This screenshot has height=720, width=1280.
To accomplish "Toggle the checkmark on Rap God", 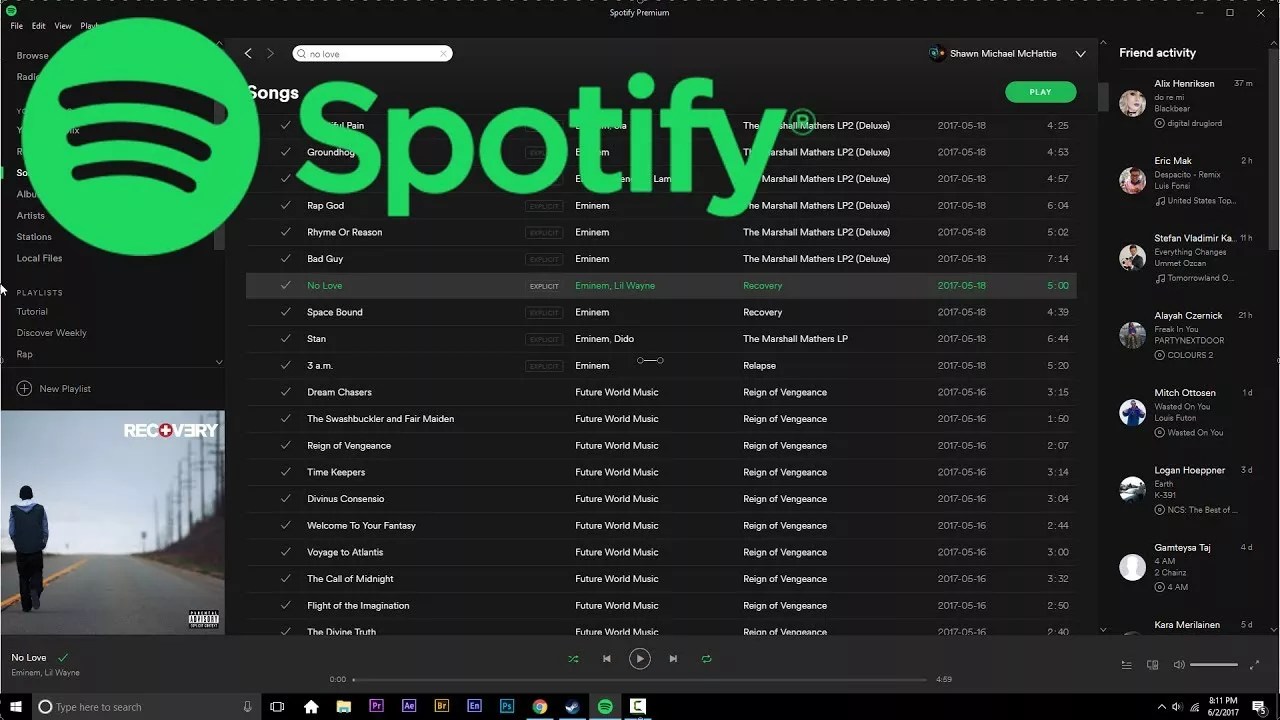I will click(286, 205).
